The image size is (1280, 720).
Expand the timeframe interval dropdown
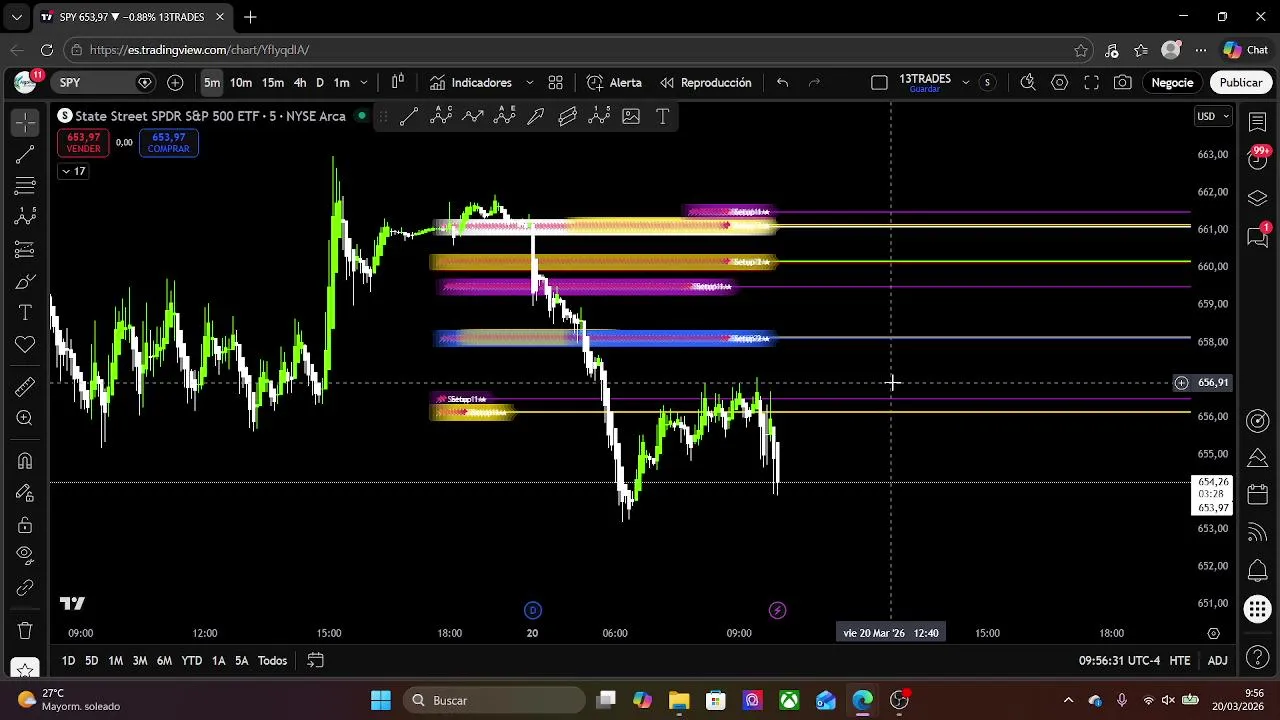(x=364, y=82)
